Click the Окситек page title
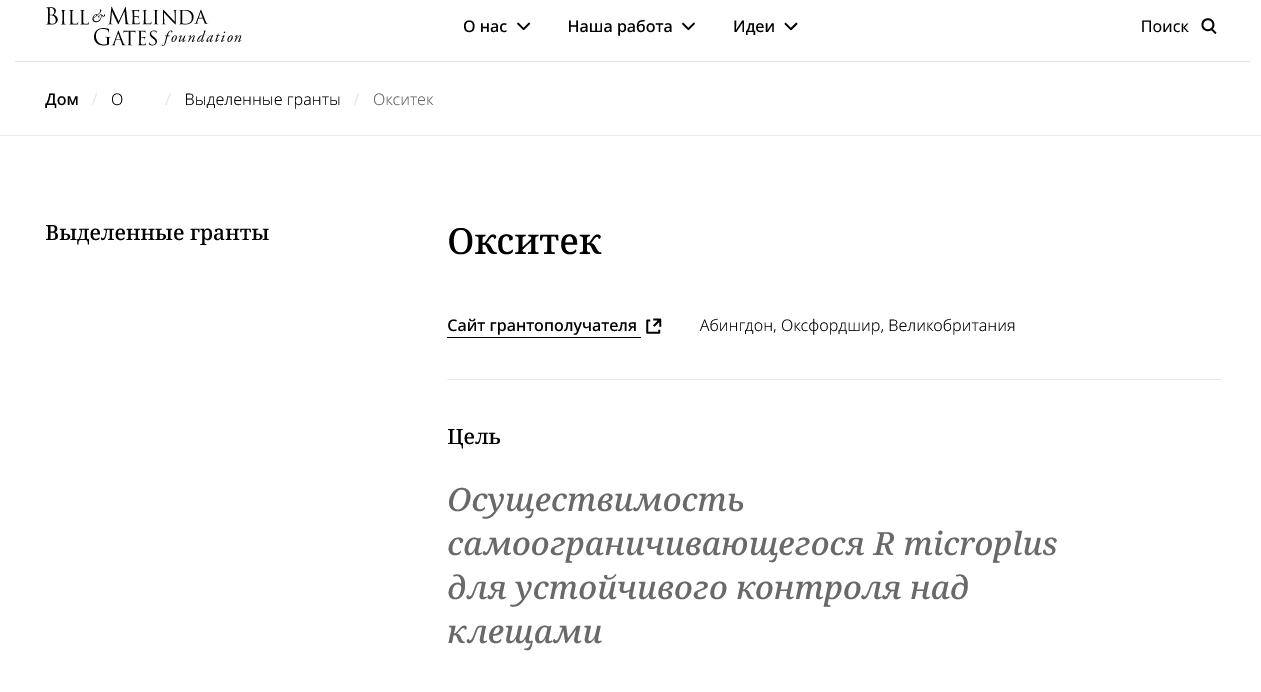The width and height of the screenshot is (1261, 692). pyautogui.click(x=524, y=241)
